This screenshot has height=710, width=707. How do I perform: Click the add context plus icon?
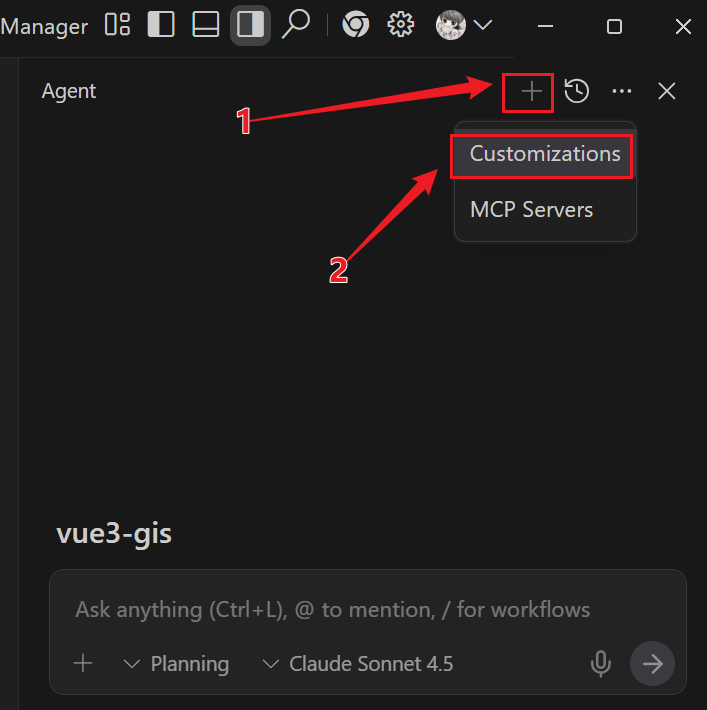tap(83, 663)
